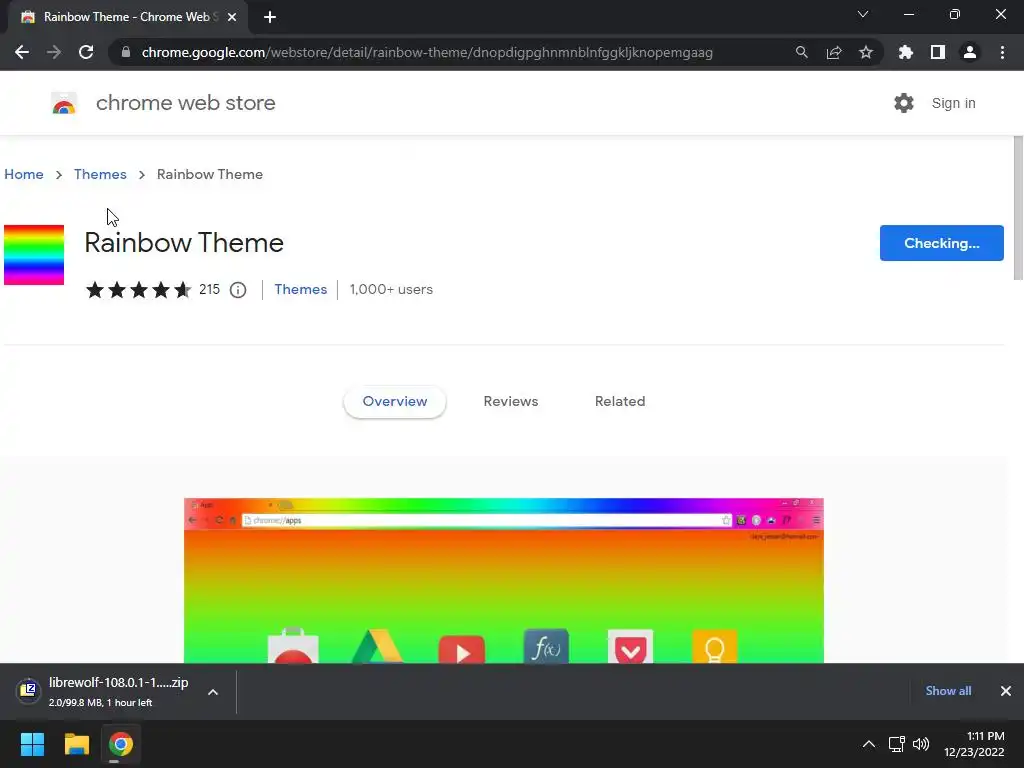Click Chrome icon in taskbar
The image size is (1024, 768).
[121, 744]
